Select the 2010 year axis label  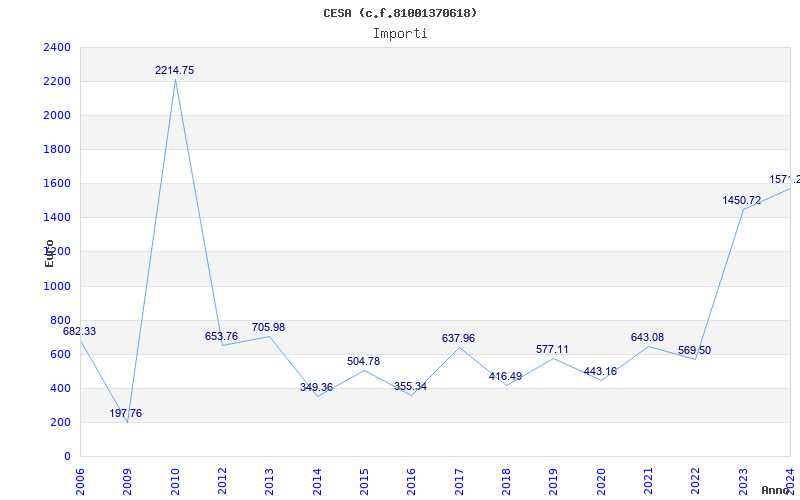174,482
